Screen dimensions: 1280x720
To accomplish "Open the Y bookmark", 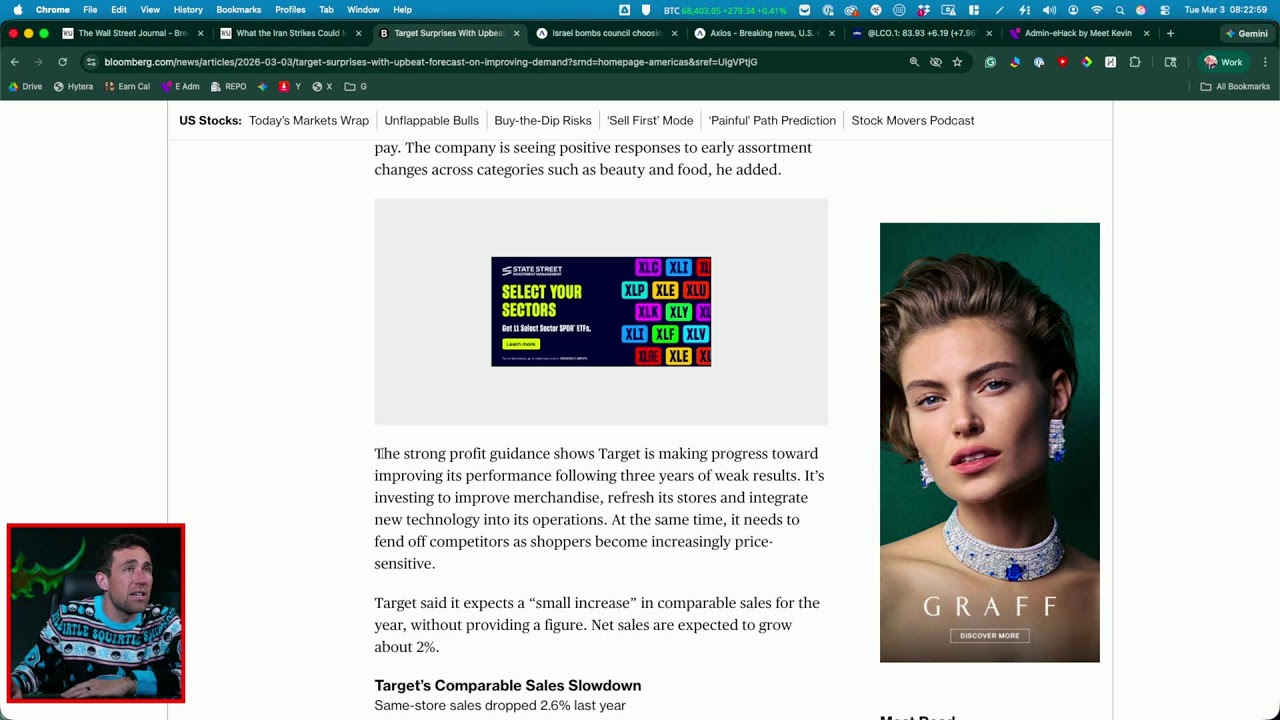I will (x=290, y=87).
